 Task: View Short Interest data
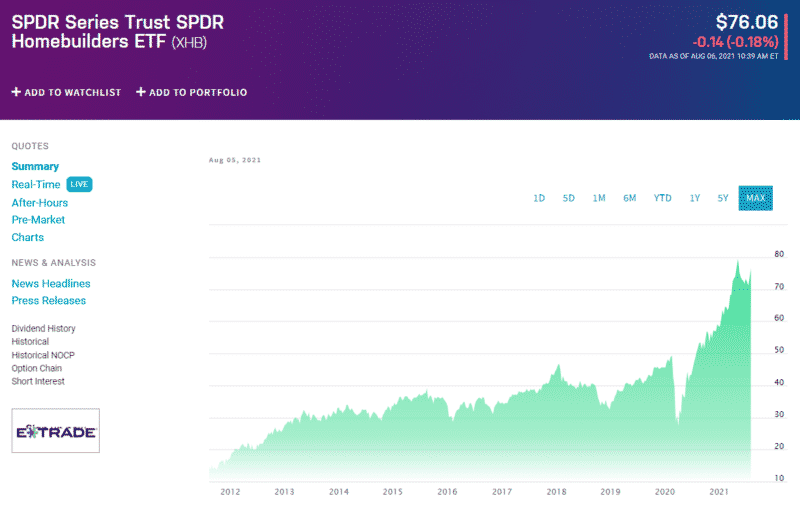[38, 382]
